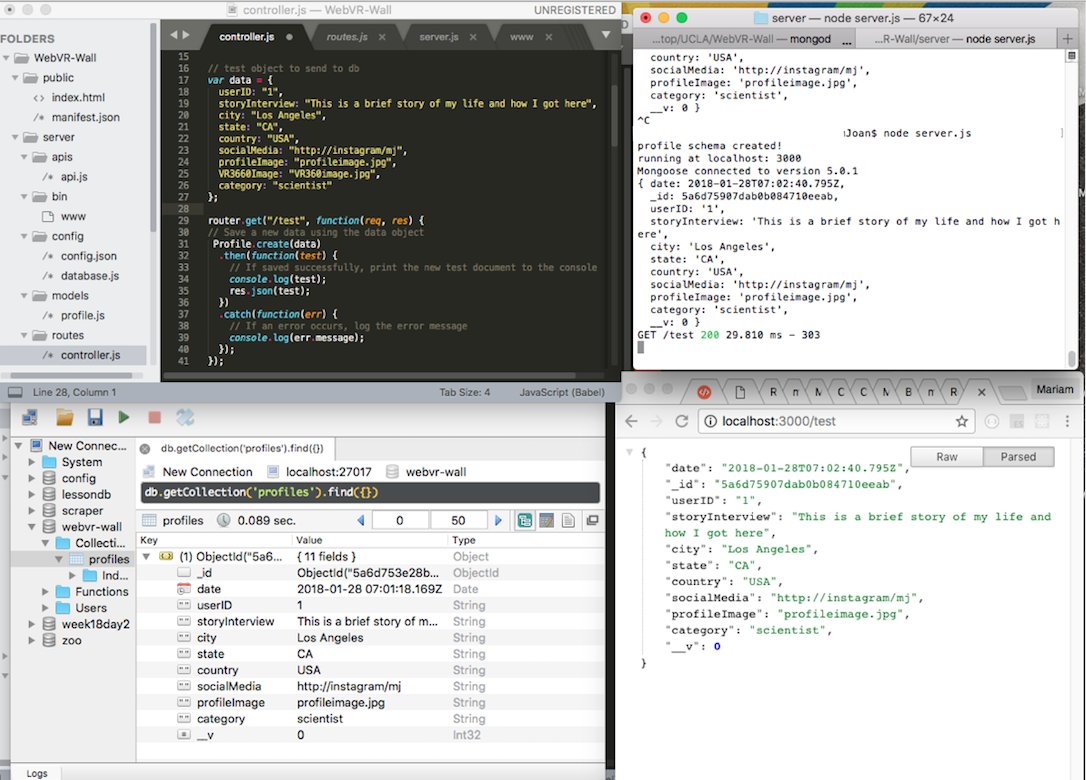The image size is (1086, 780).
Task: Switch to the routes.js tab
Action: pos(347,37)
